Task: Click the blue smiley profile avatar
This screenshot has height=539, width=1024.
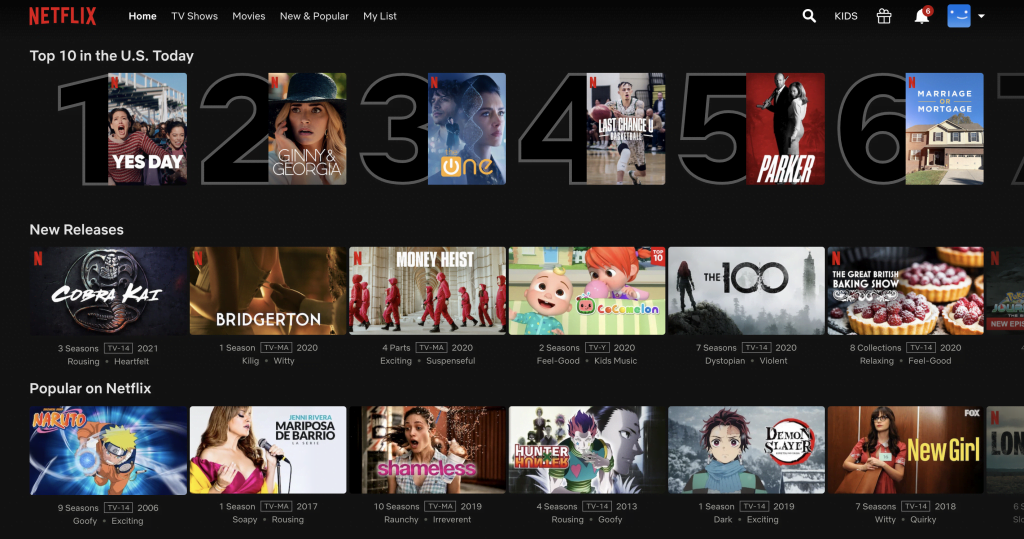Action: 958,16
